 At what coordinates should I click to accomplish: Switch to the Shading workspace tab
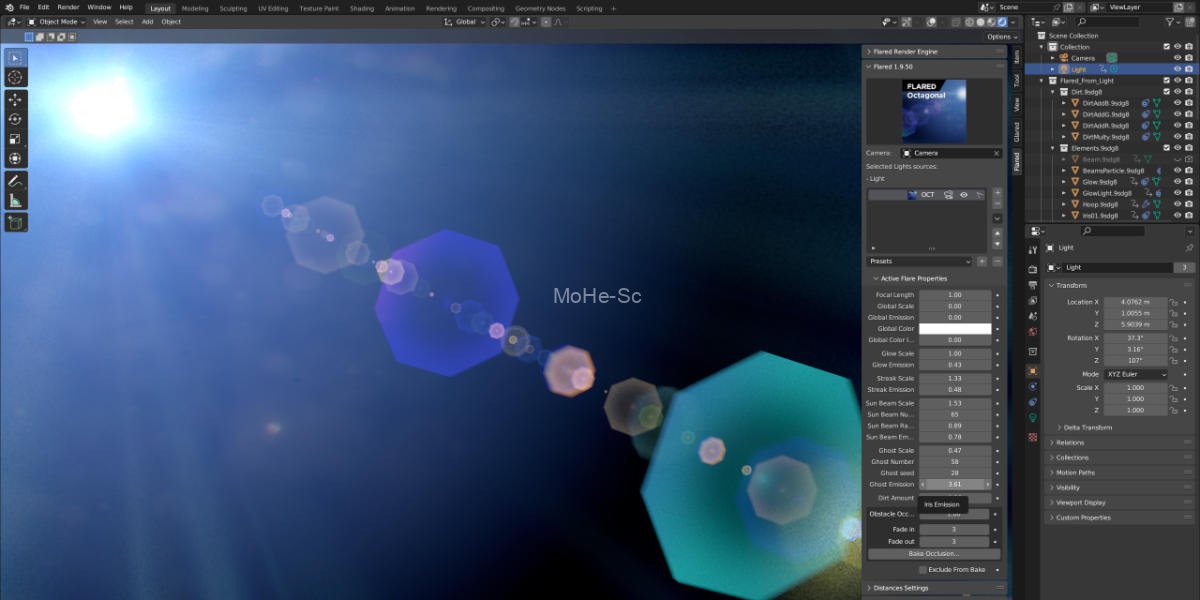(363, 8)
